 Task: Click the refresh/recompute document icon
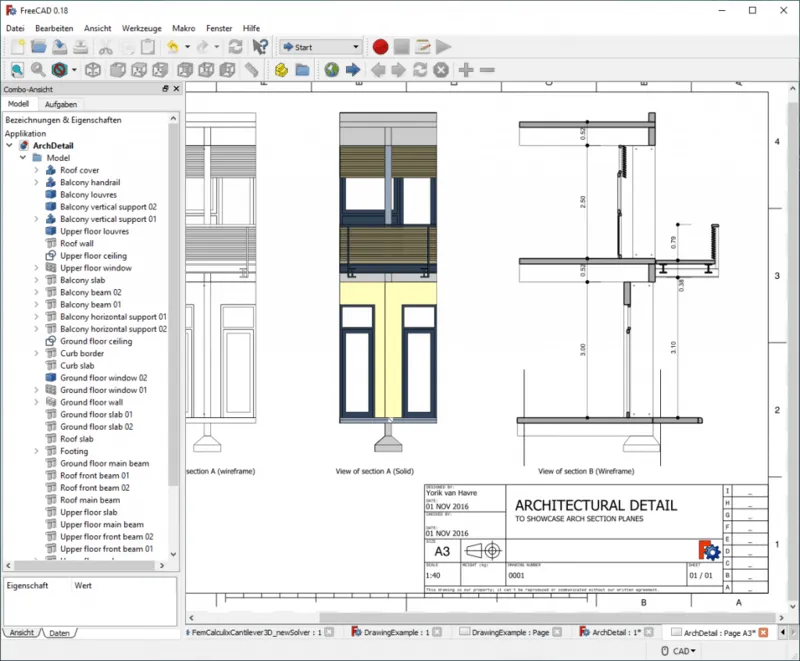point(236,46)
